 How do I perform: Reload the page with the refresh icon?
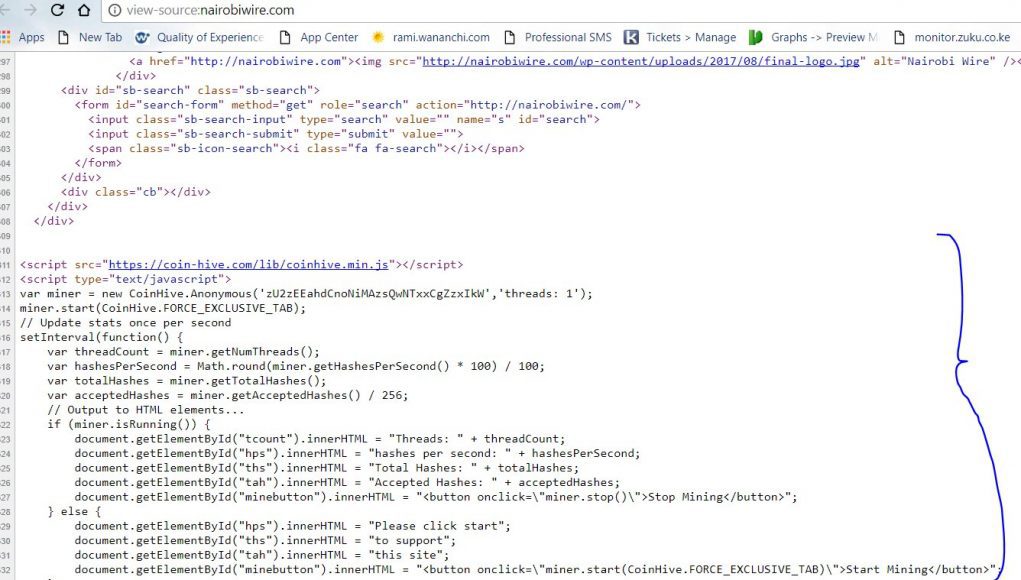tap(57, 10)
